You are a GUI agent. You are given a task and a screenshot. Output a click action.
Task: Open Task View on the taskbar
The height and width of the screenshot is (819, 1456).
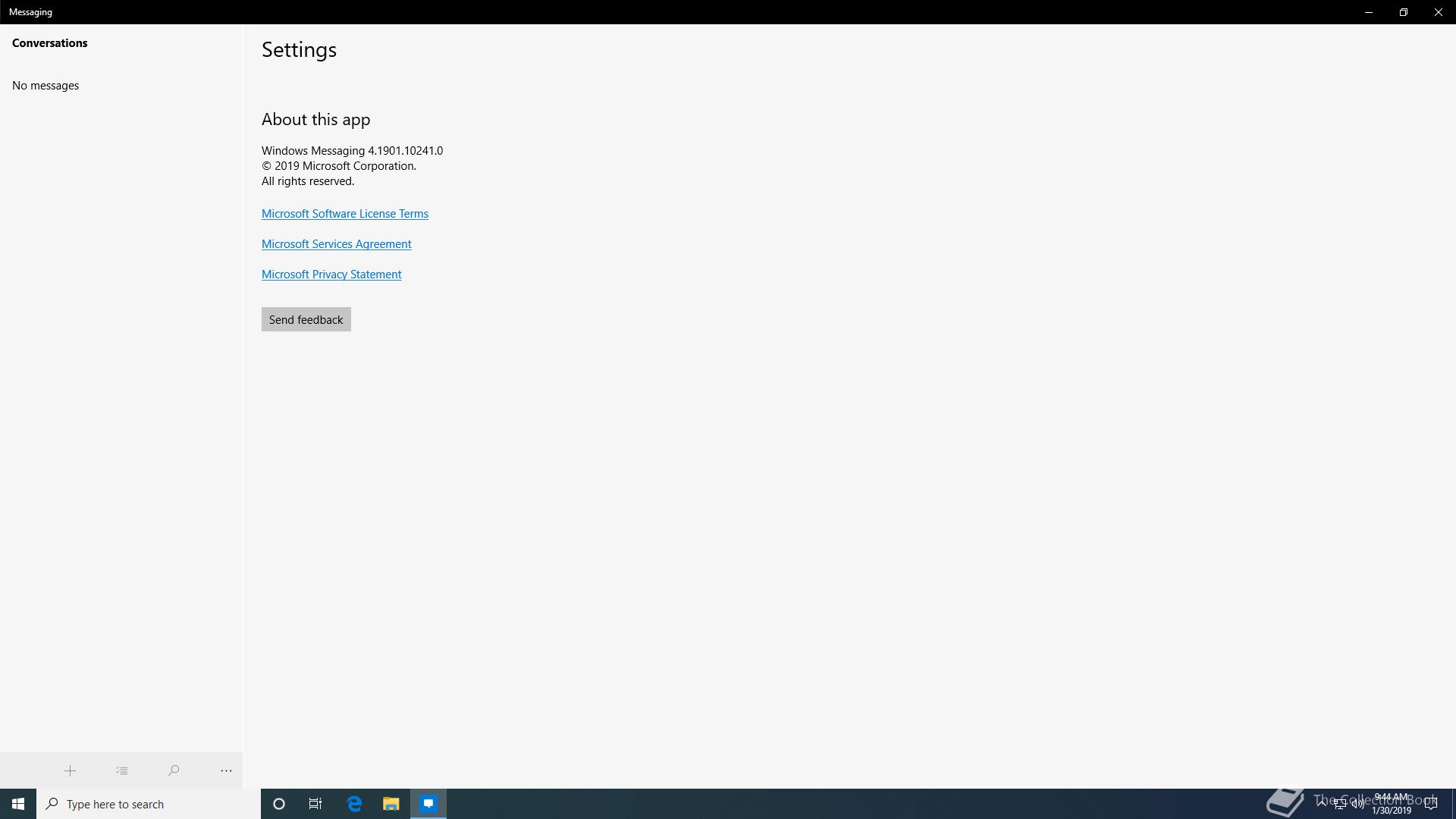coord(315,804)
